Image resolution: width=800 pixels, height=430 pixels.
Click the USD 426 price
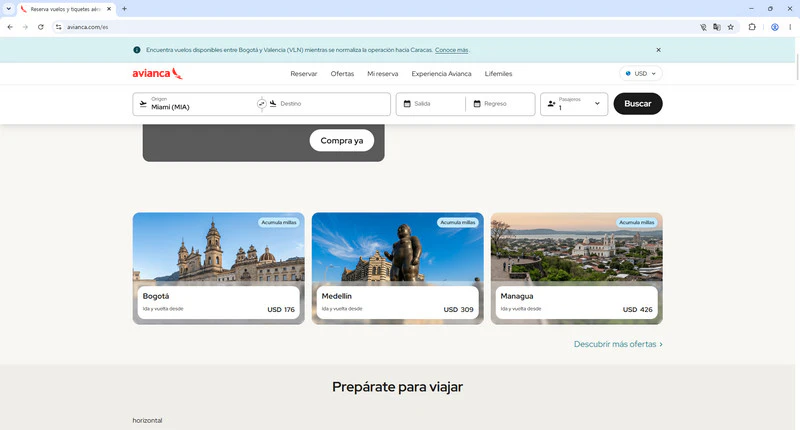point(637,309)
